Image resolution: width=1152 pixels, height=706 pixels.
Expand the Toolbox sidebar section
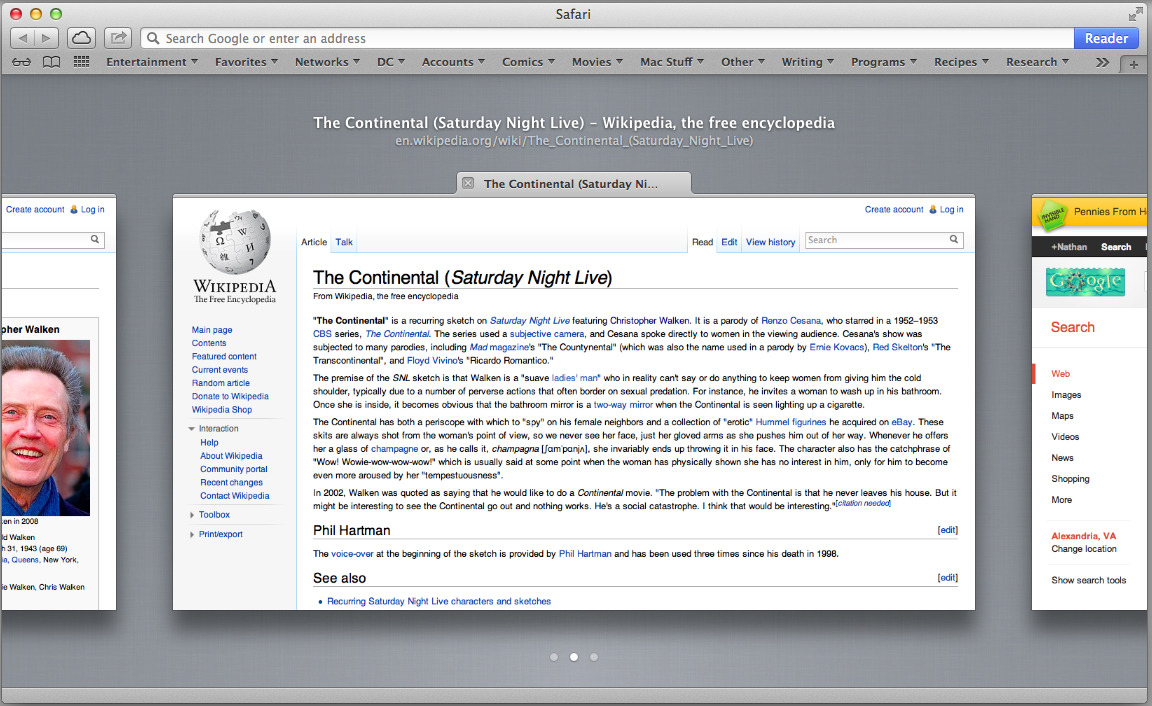click(210, 515)
